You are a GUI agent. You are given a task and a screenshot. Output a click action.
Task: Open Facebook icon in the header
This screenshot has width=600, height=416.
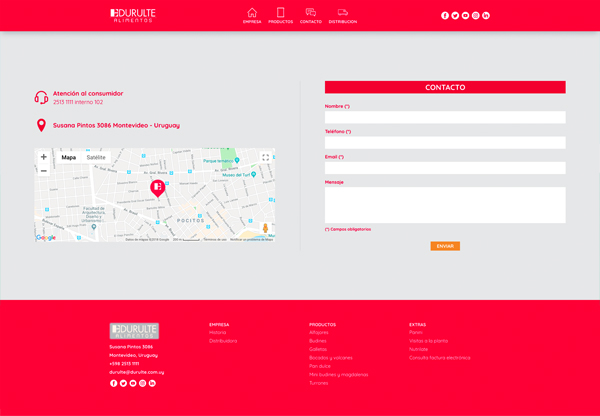(445, 15)
